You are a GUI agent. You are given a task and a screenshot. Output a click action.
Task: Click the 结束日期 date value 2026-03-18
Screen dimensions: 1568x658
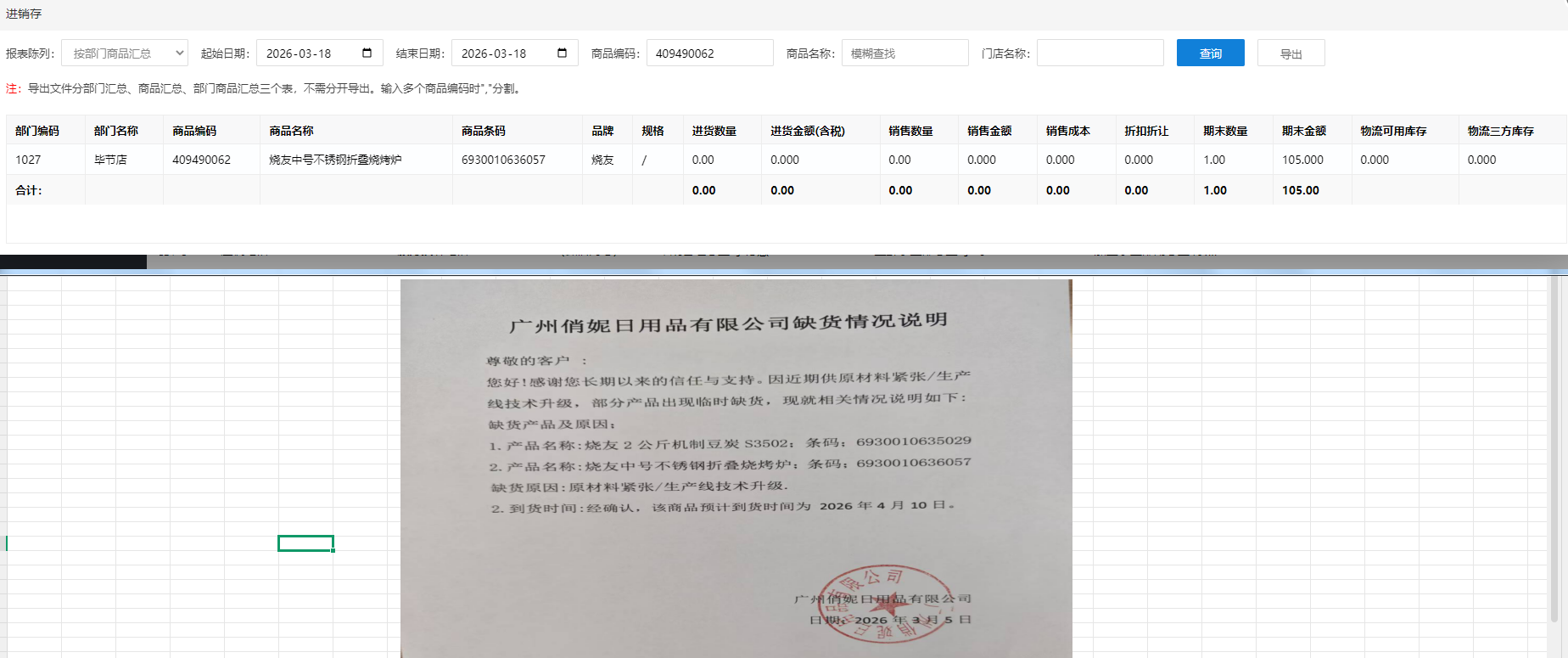click(x=495, y=53)
